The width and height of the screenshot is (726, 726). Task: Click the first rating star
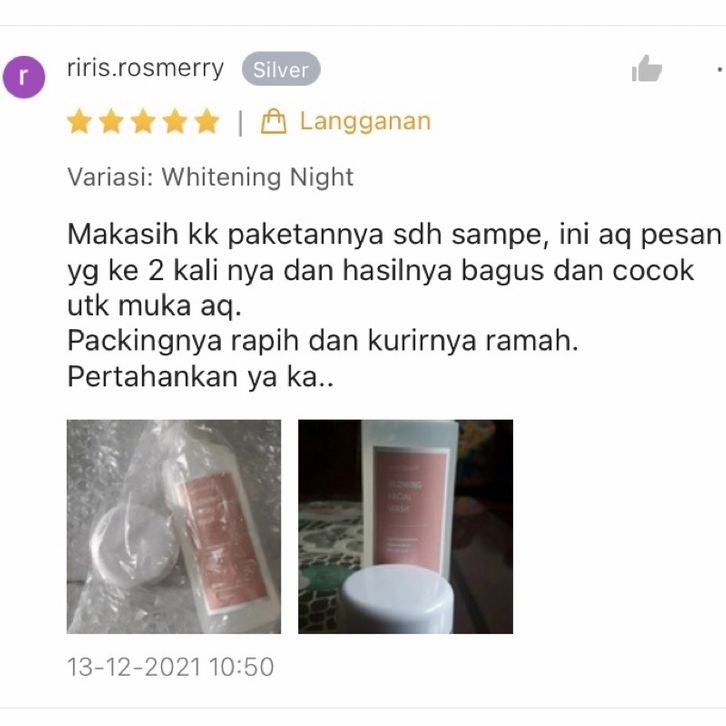(x=80, y=121)
